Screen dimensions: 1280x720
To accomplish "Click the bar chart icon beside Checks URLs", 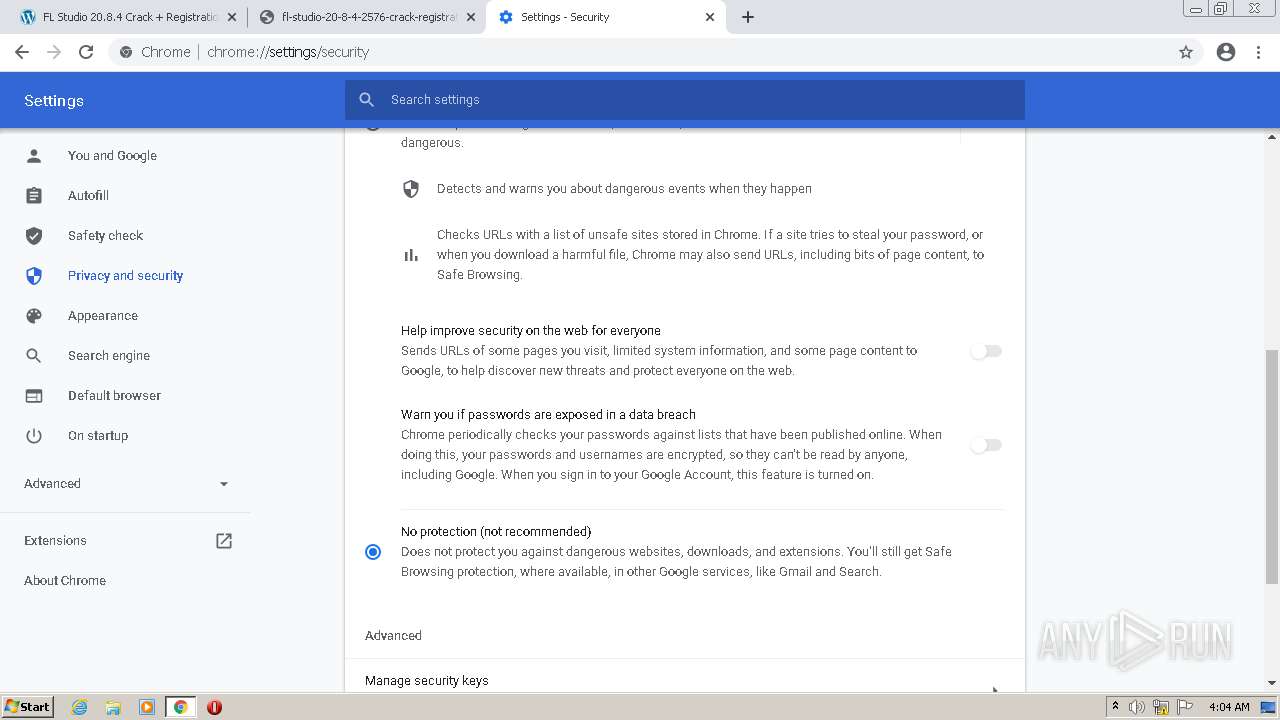I will point(411,255).
